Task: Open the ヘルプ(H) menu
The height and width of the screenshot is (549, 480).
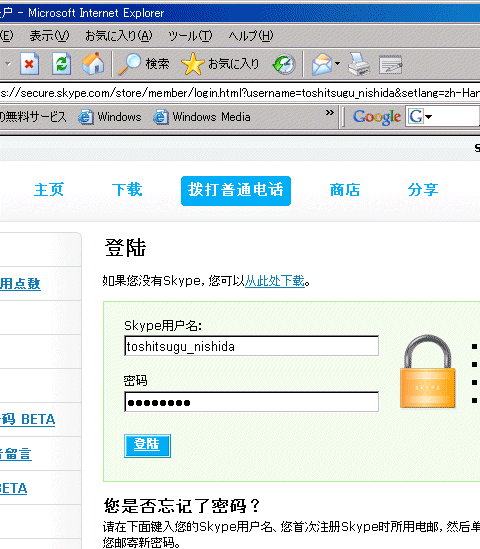Action: click(251, 36)
